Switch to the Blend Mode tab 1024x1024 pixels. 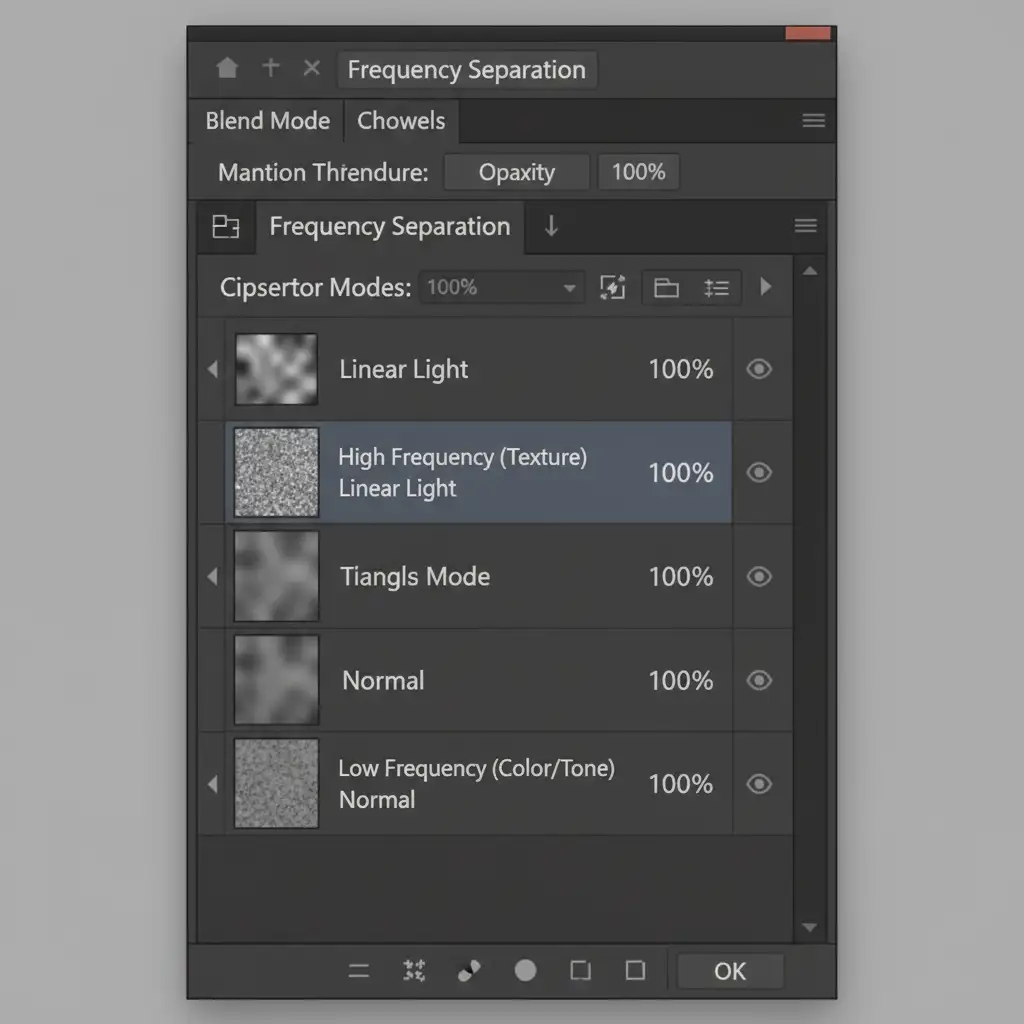[x=267, y=121]
